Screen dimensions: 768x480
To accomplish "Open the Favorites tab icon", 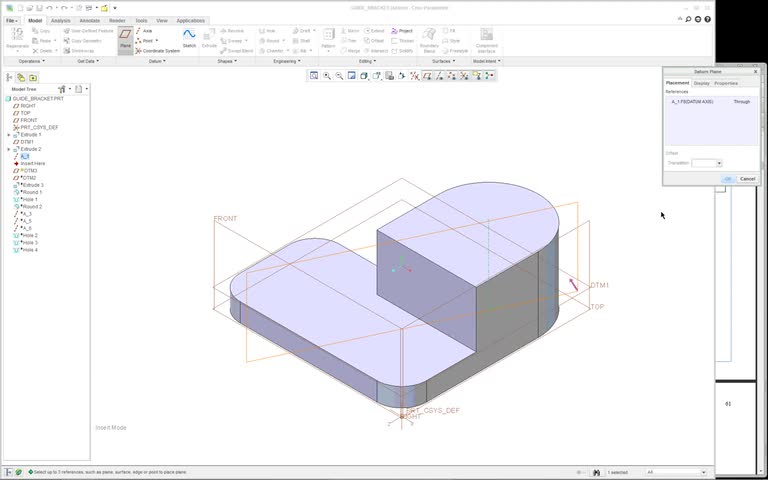I will pyautogui.click(x=33, y=77).
